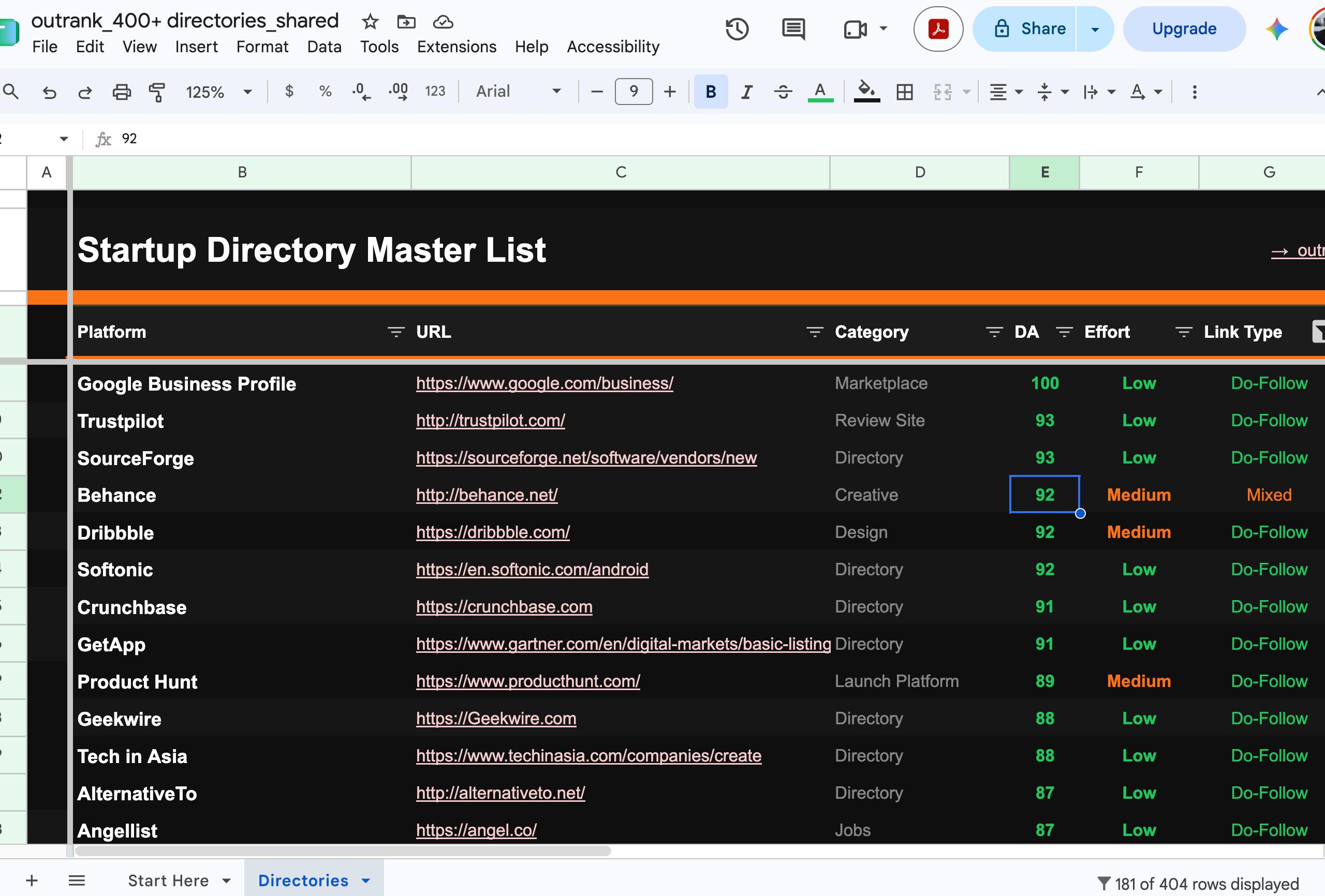The image size is (1325, 896).
Task: Select column E header
Action: (1044, 172)
